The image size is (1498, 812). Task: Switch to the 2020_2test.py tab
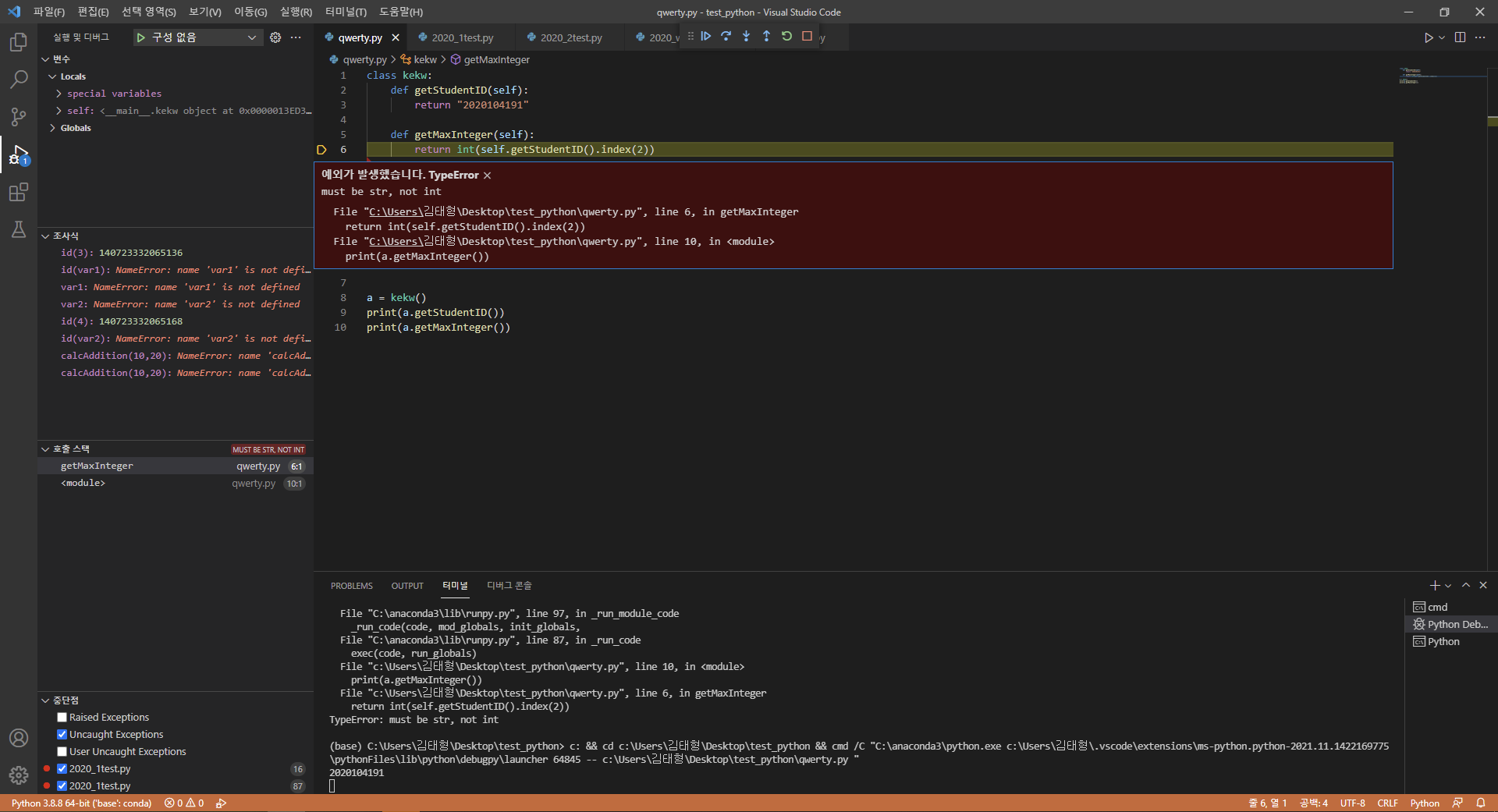coord(571,37)
